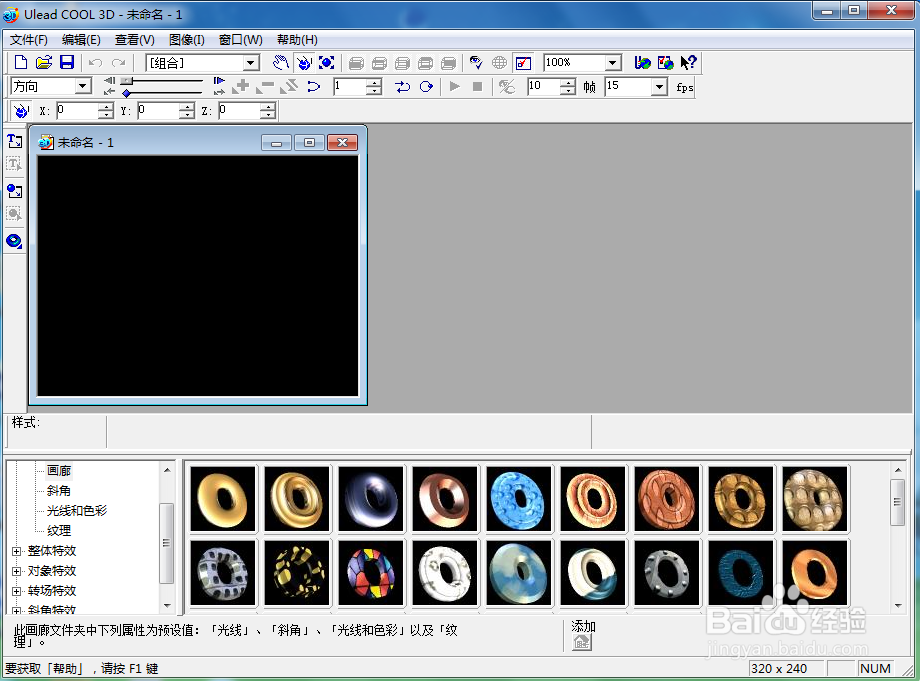The image size is (920, 681).
Task: Choose the plain gold torus thumbnail
Action: tap(223, 499)
